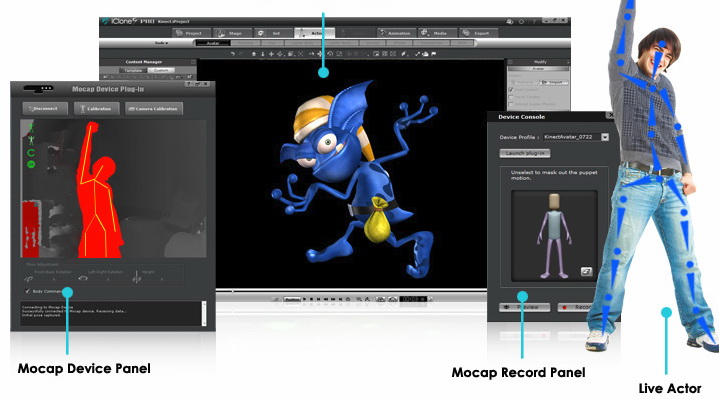Click the Camera Calibration button

click(x=154, y=109)
